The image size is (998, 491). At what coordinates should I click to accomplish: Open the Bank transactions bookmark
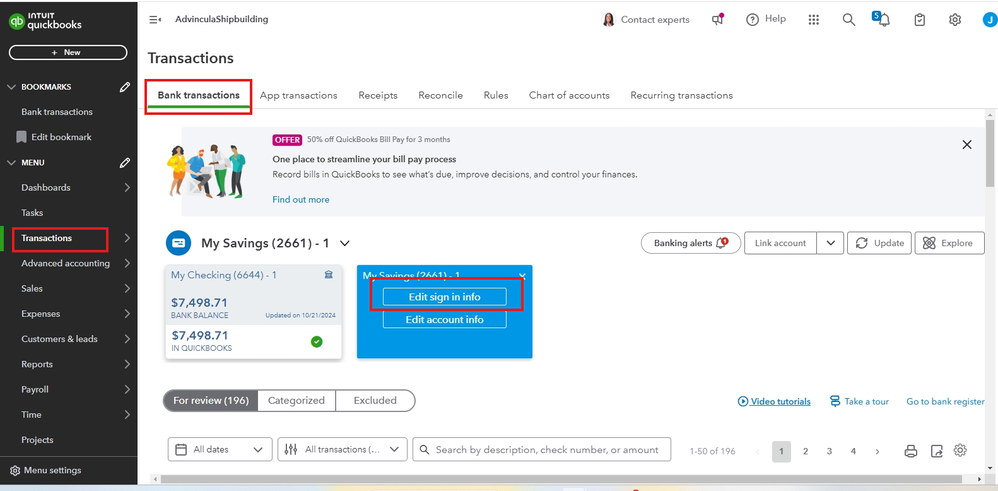point(57,112)
